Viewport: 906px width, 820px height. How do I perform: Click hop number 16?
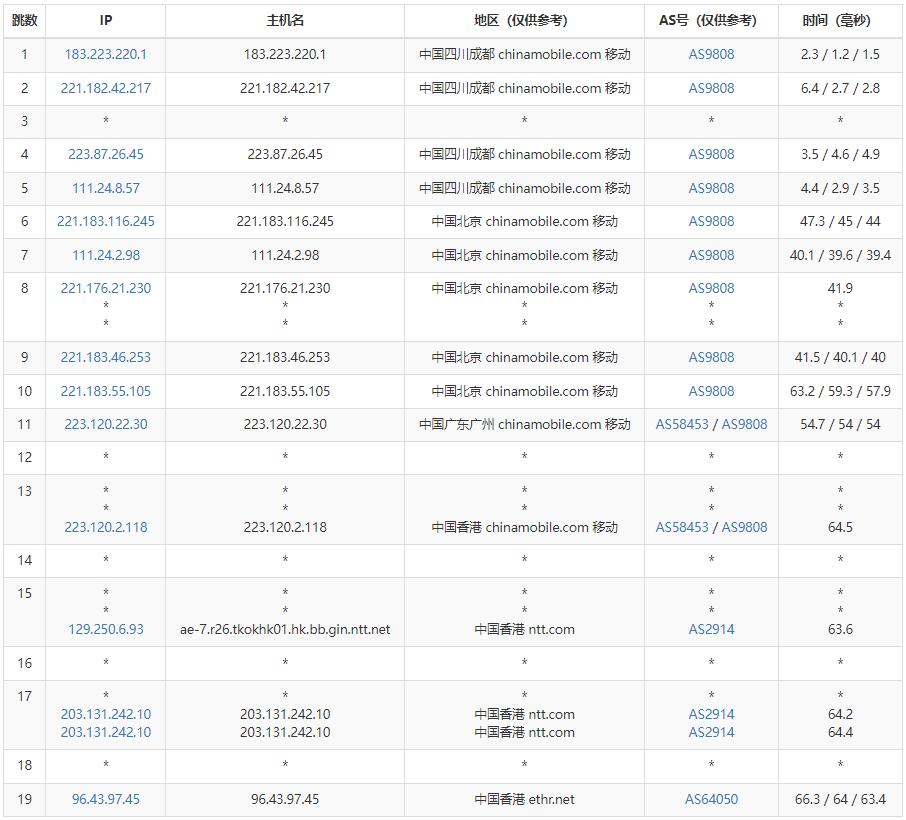coord(24,663)
